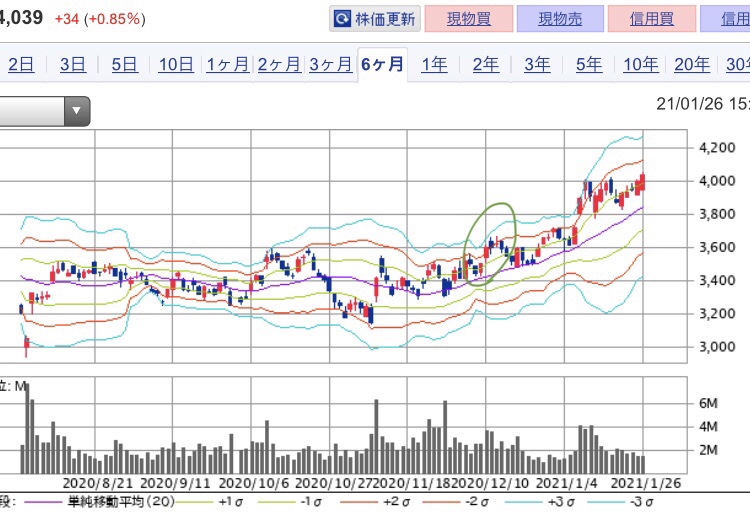Click the 2021/1/26 date label
Viewport: 750px width, 531px height.
[646, 483]
